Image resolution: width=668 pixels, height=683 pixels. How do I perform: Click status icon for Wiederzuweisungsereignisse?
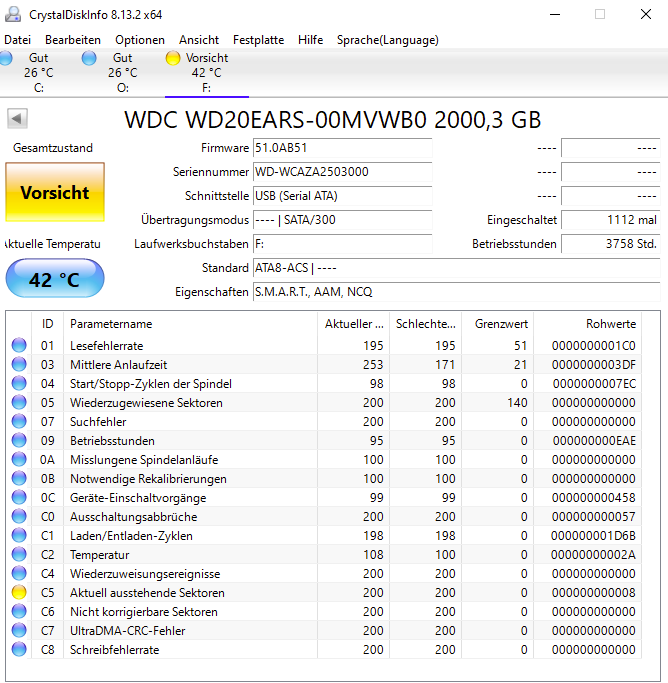click(19, 573)
